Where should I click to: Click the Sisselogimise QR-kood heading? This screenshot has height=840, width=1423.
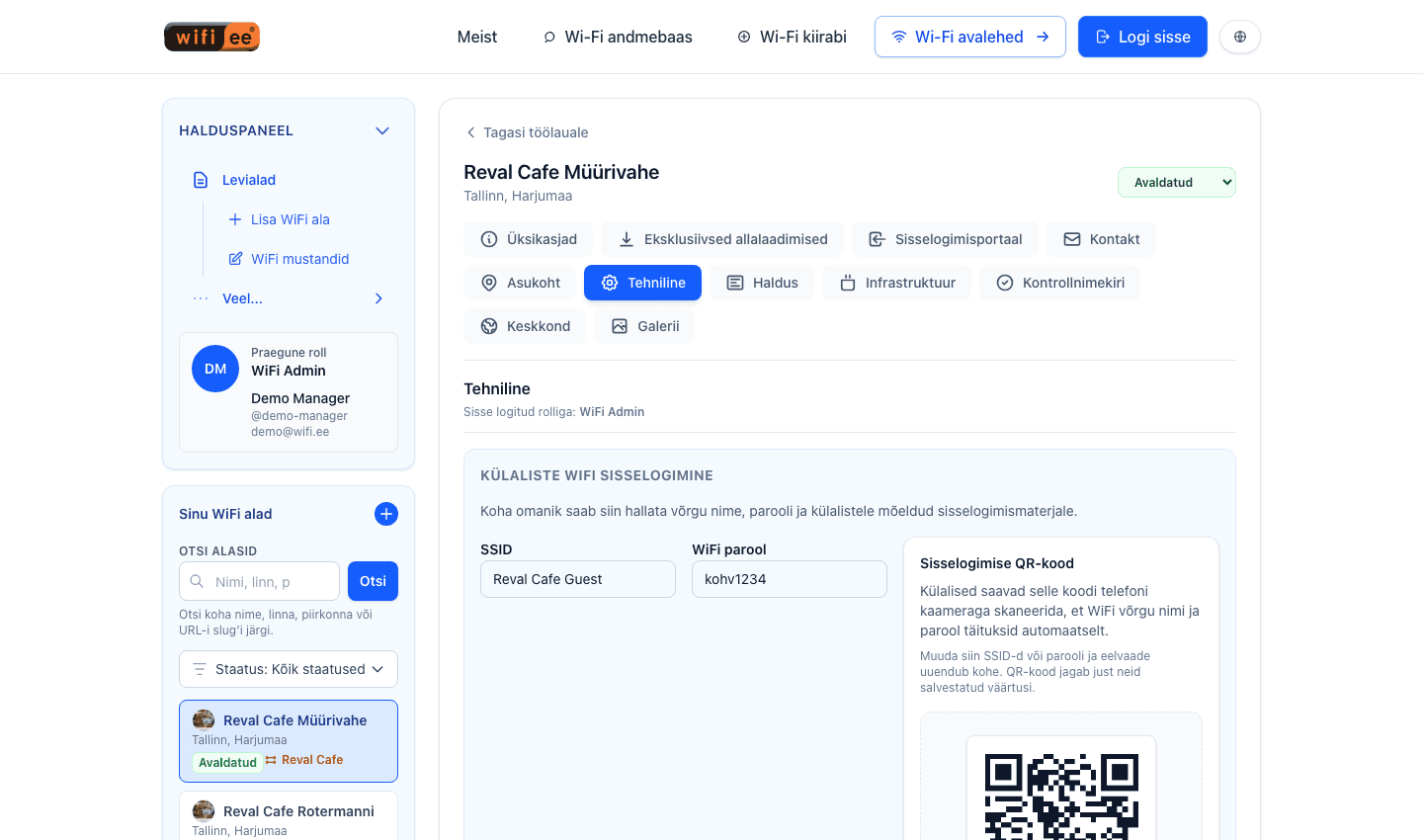click(997, 563)
